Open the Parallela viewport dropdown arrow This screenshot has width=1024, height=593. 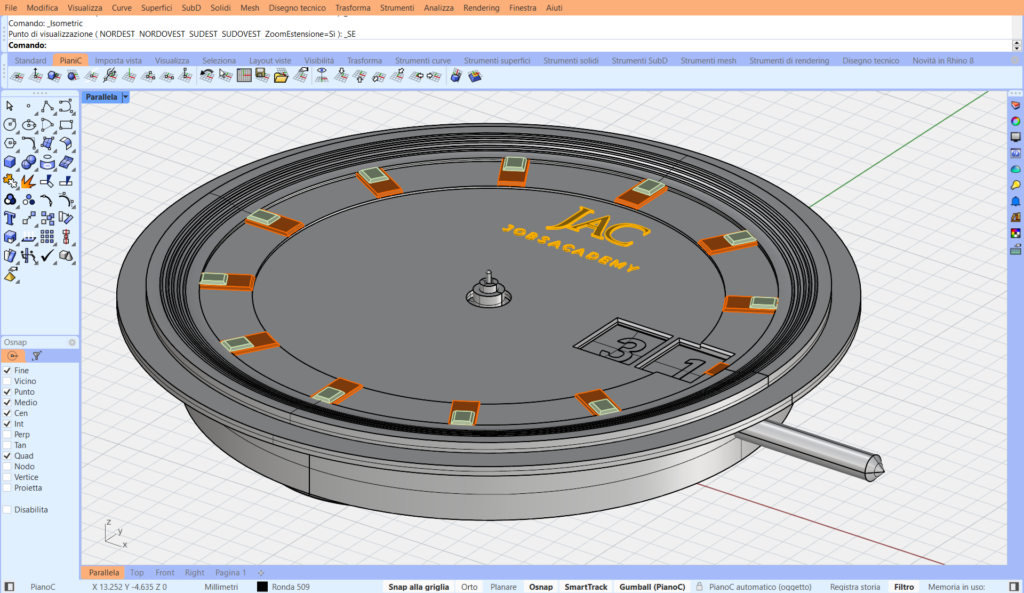point(125,97)
